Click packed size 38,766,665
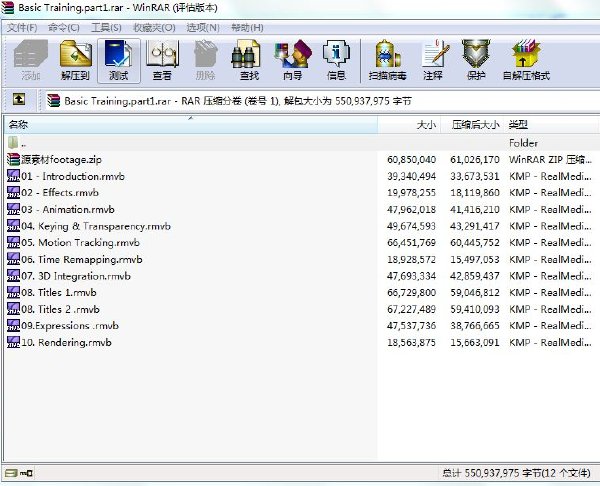600x486 pixels. (x=475, y=326)
